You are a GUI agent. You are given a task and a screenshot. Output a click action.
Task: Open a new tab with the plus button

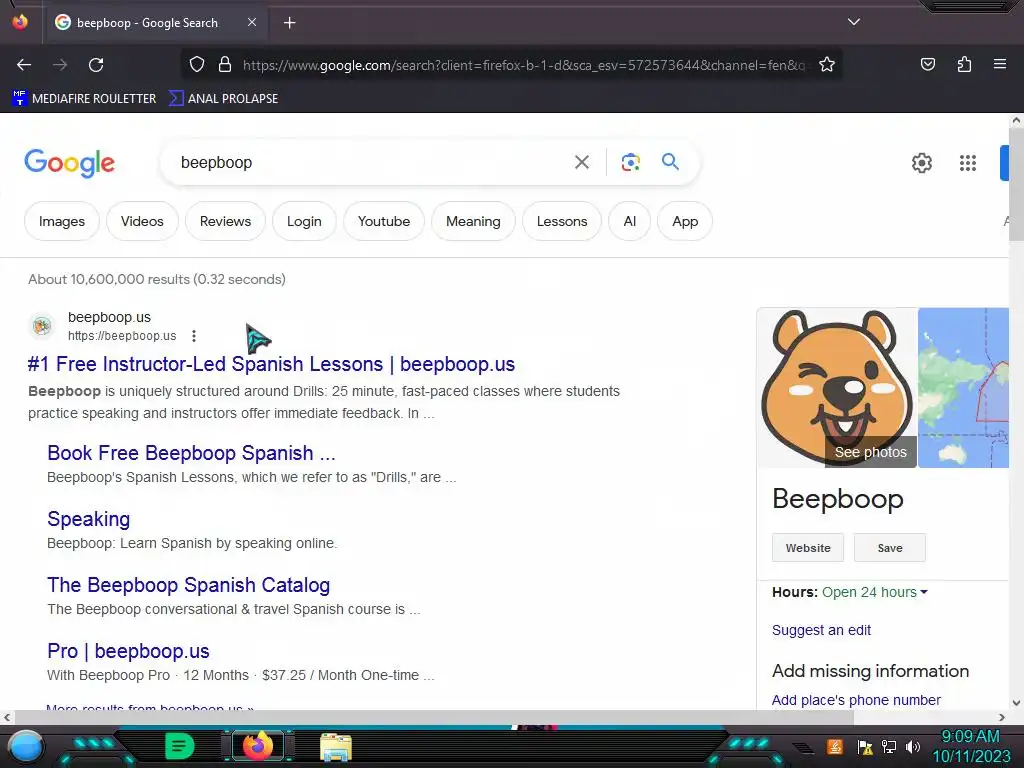(x=289, y=23)
